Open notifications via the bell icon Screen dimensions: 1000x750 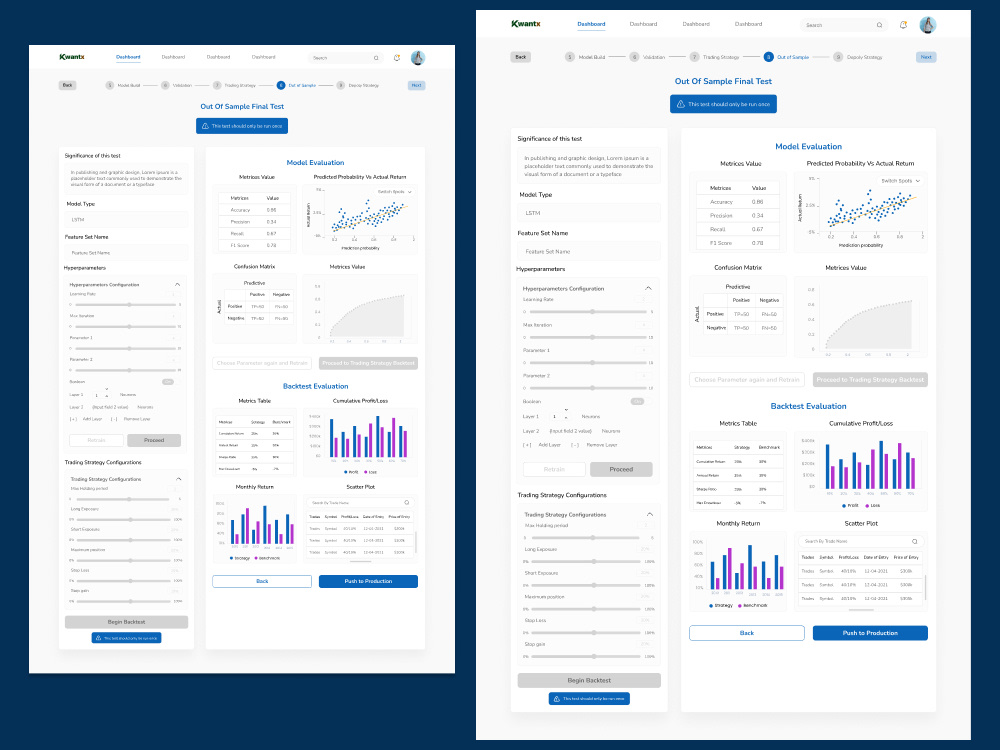click(903, 24)
